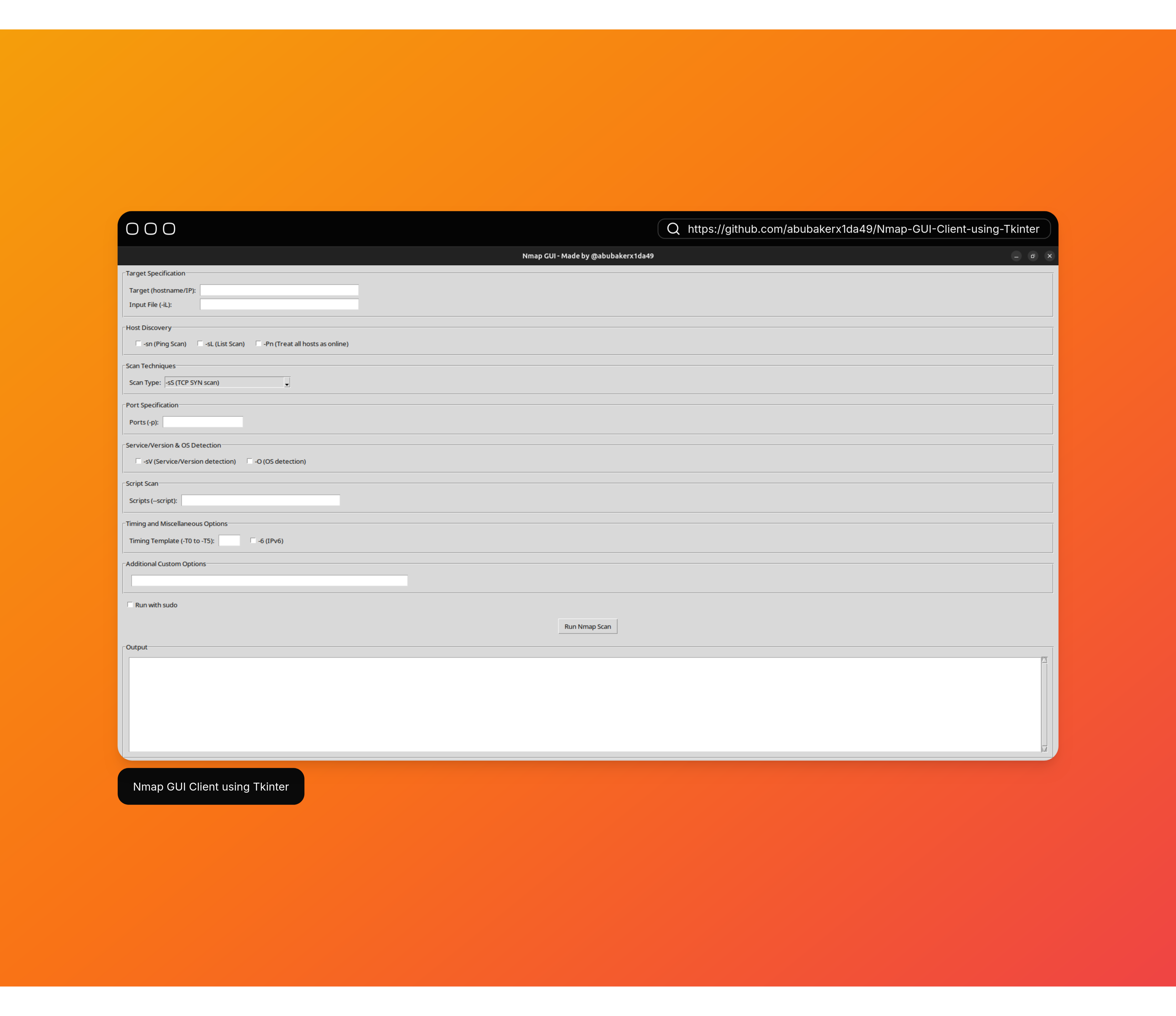Click the search magnifier icon in URL bar
The height and width of the screenshot is (1016, 1176).
[673, 229]
